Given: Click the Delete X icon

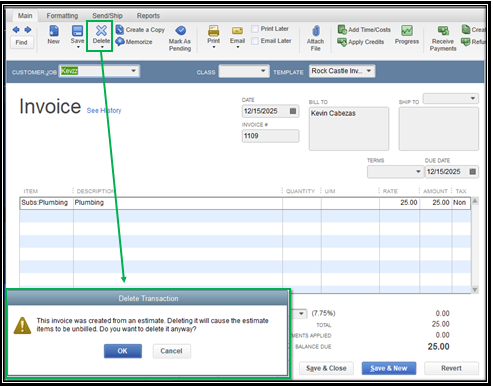Looking at the screenshot, I should point(101,30).
